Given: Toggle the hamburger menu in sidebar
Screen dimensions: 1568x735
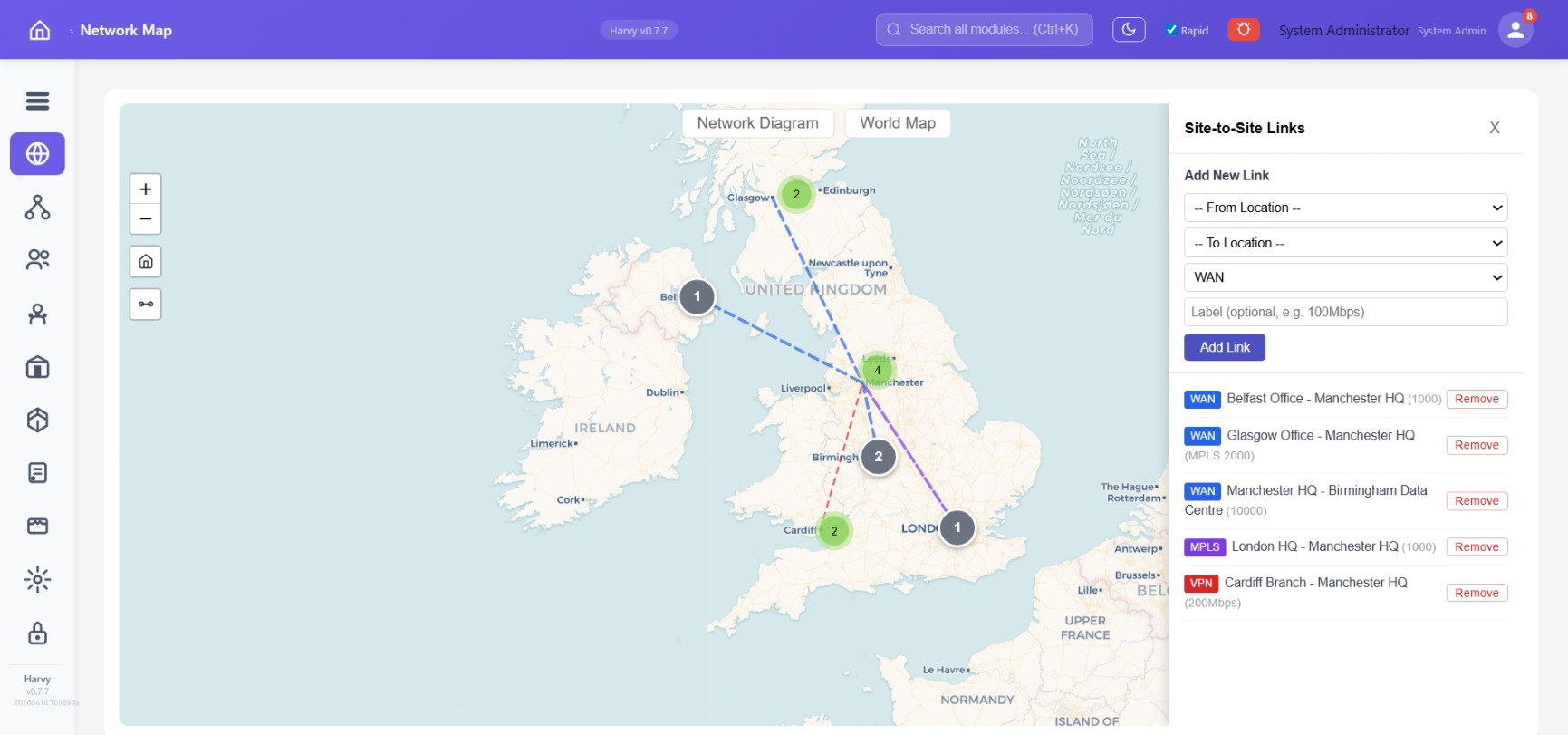Looking at the screenshot, I should point(37,101).
